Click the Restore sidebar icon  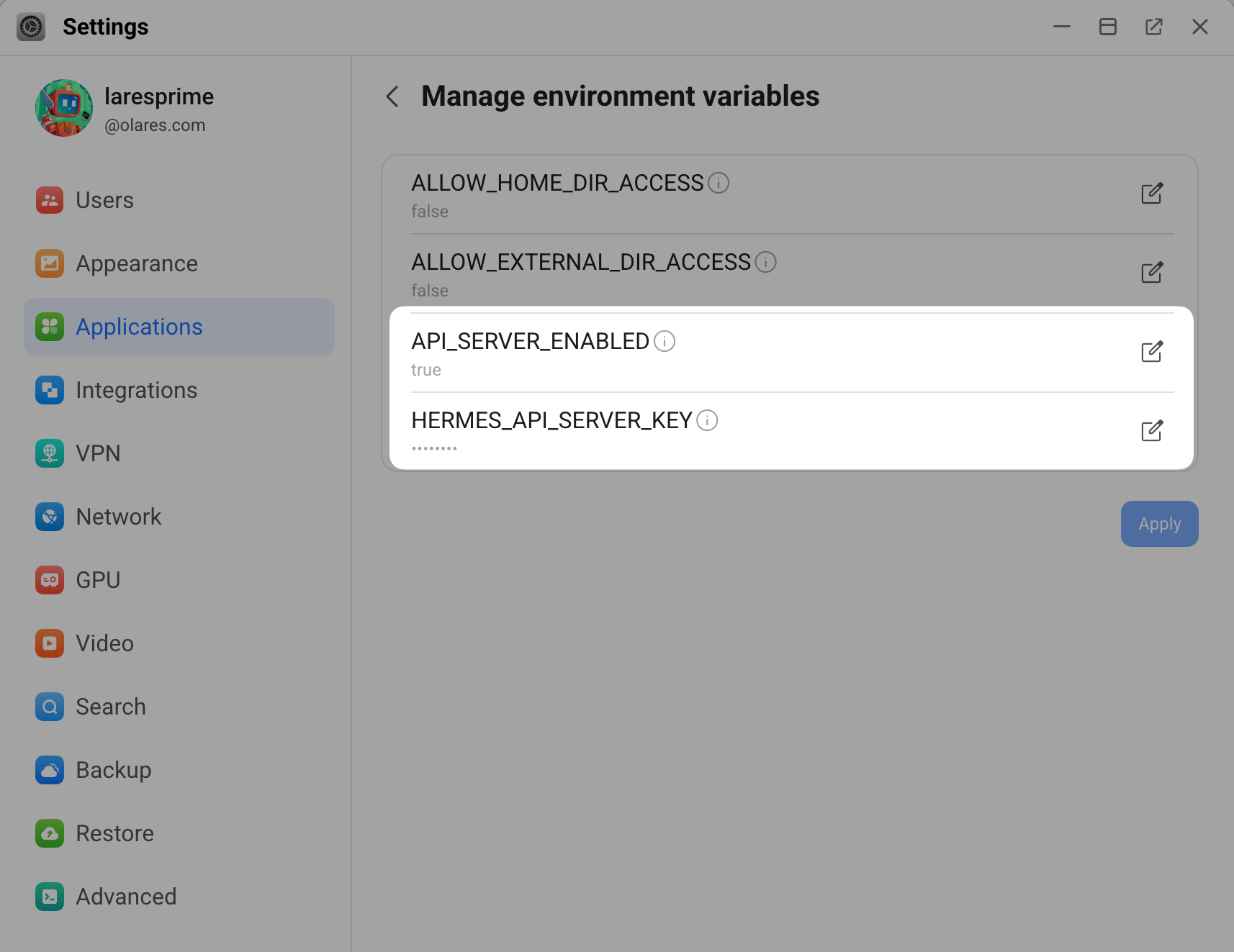50,833
